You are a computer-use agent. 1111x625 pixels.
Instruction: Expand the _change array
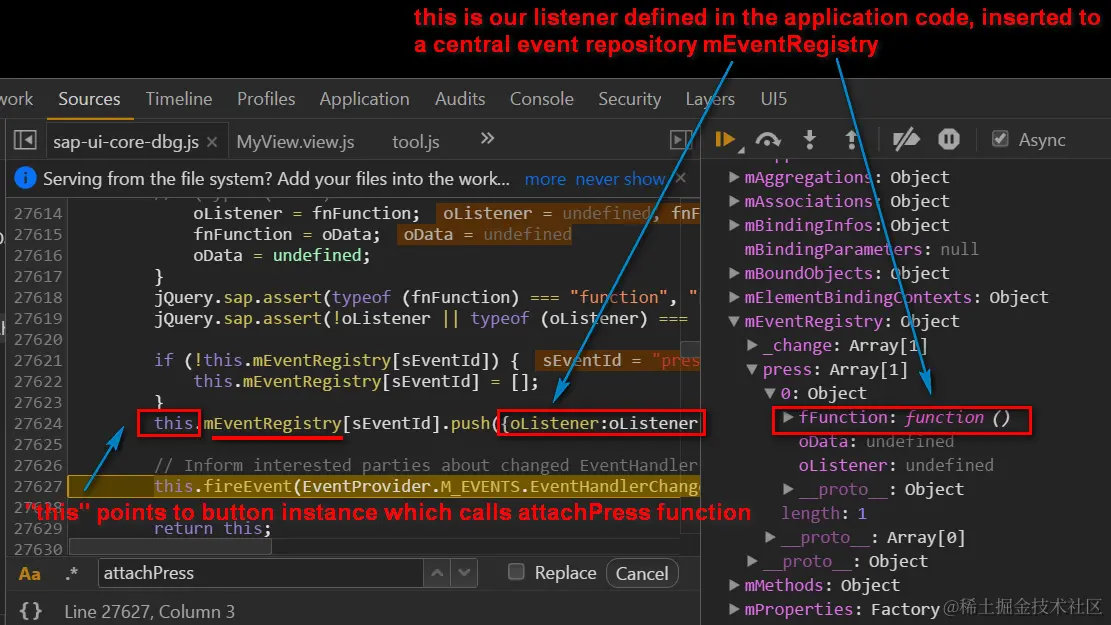pos(752,345)
